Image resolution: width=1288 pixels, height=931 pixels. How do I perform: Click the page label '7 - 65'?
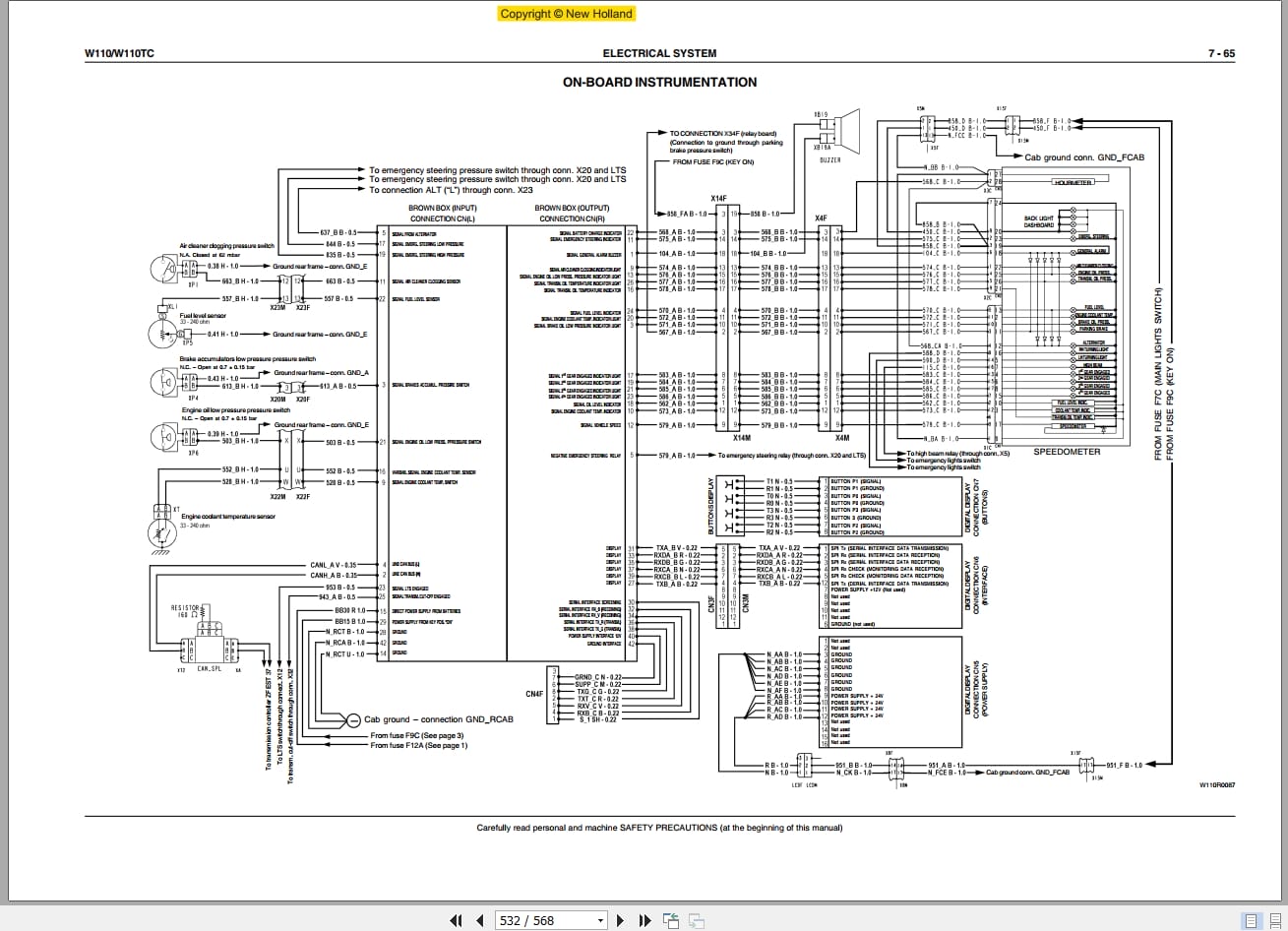[x=1221, y=54]
